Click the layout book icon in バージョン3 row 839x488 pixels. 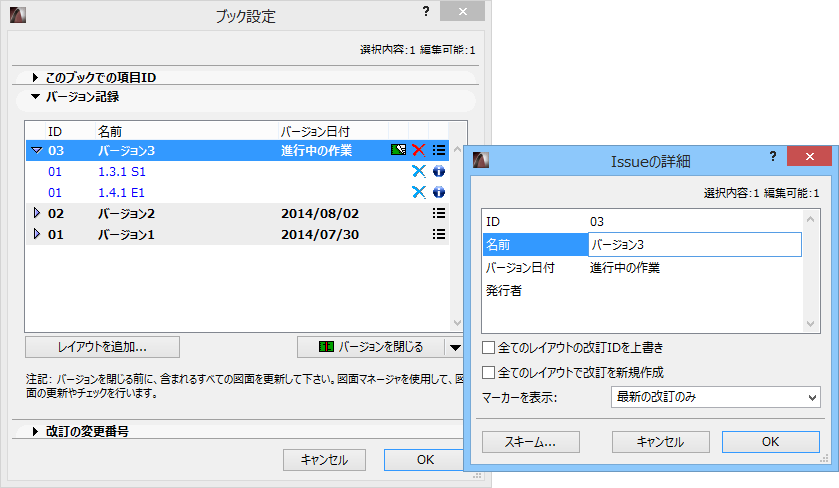pos(398,150)
